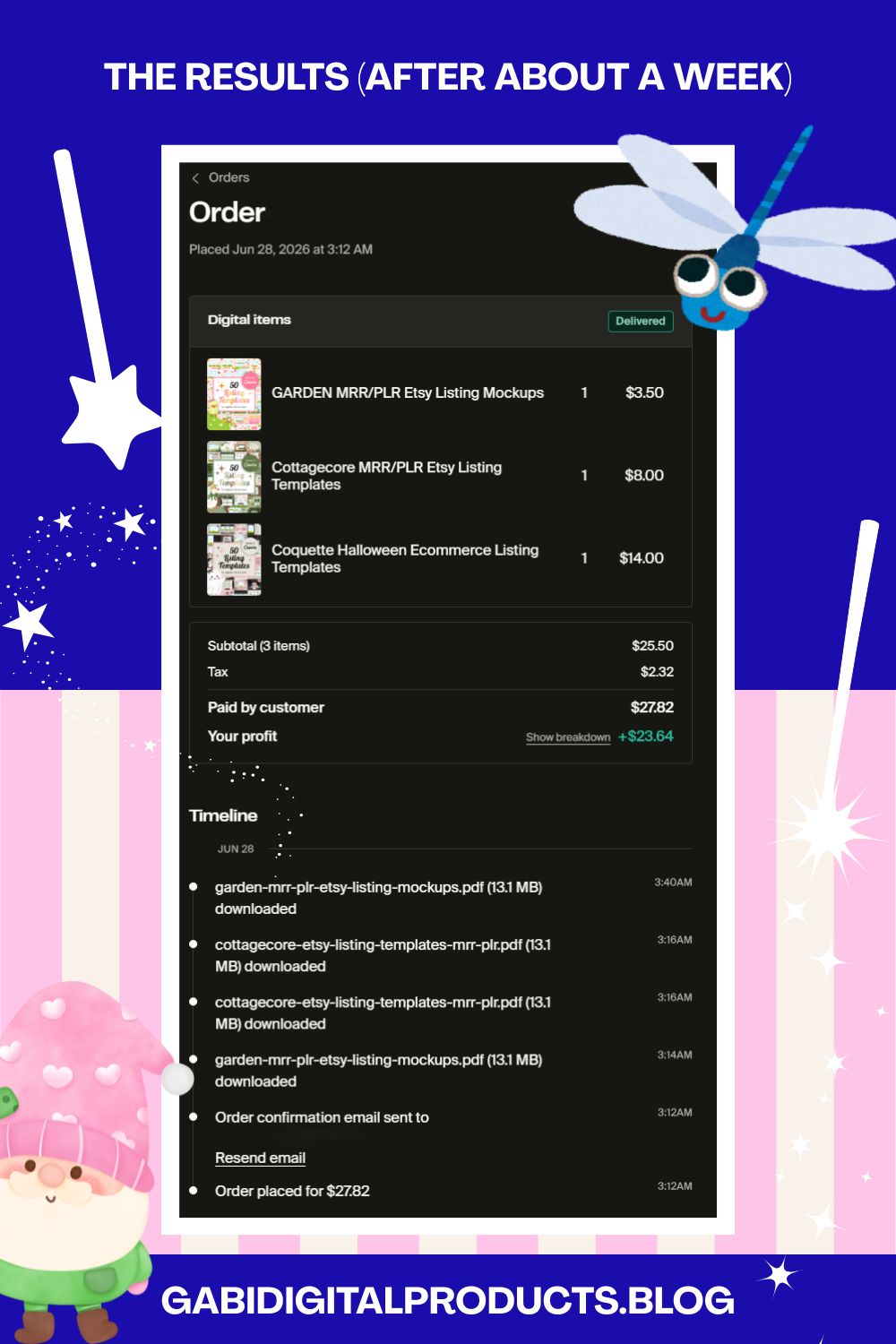896x1344 pixels.
Task: Click the Delivered status badge
Action: [640, 321]
